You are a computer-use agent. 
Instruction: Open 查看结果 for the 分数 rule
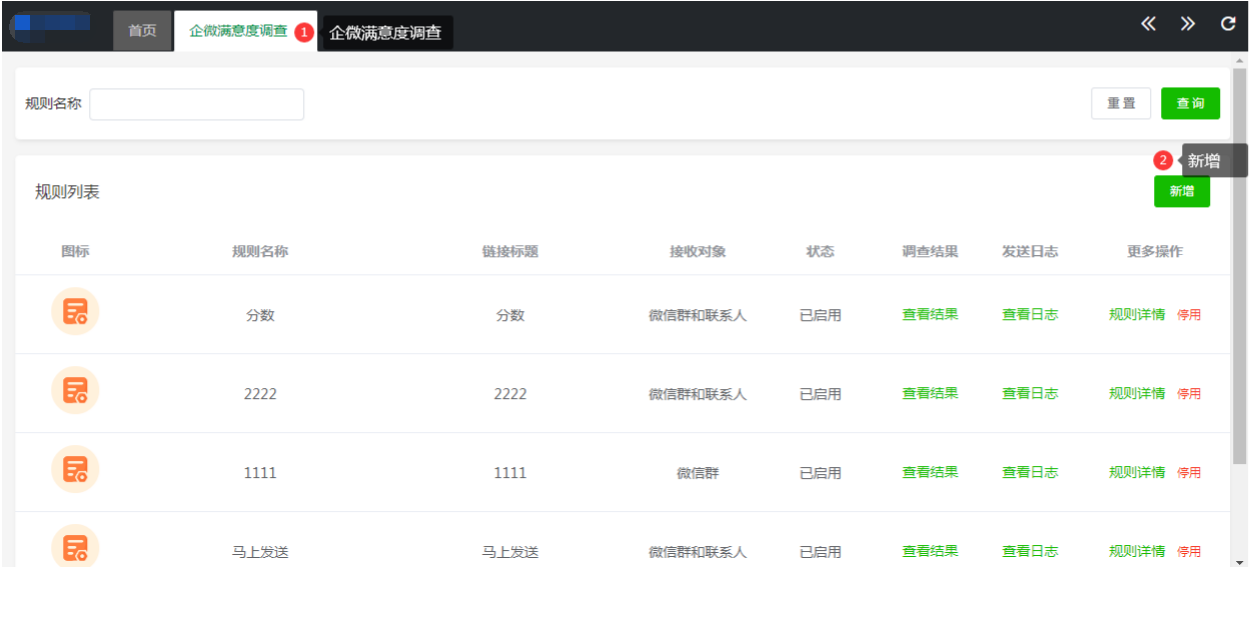[929, 314]
